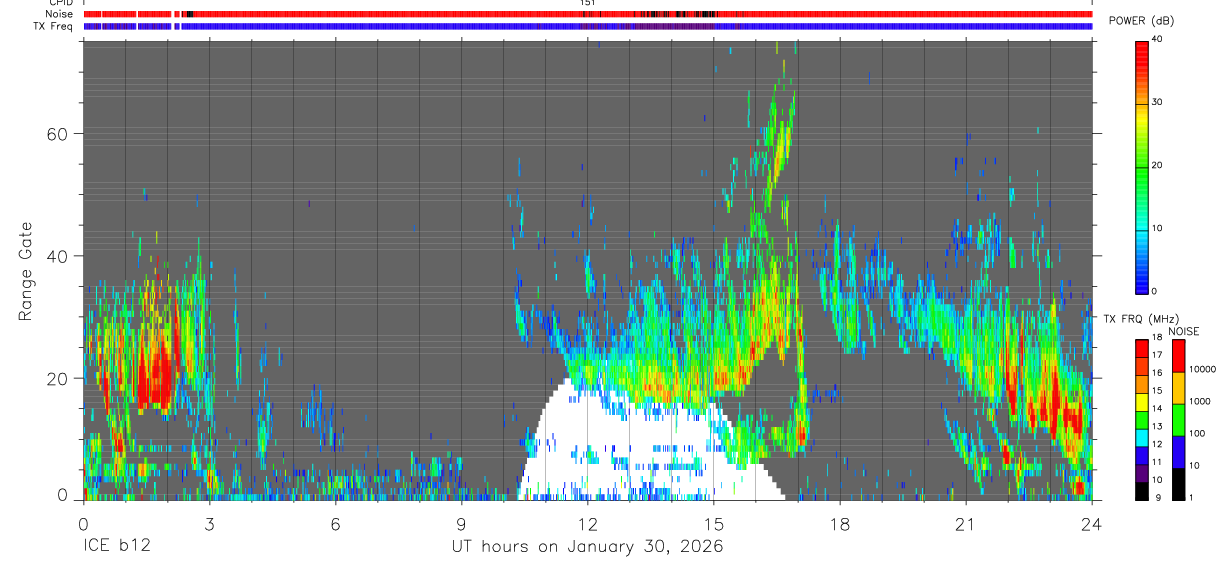Pick the yellow 14-15 MHz TX FRQ segment

1142,402
